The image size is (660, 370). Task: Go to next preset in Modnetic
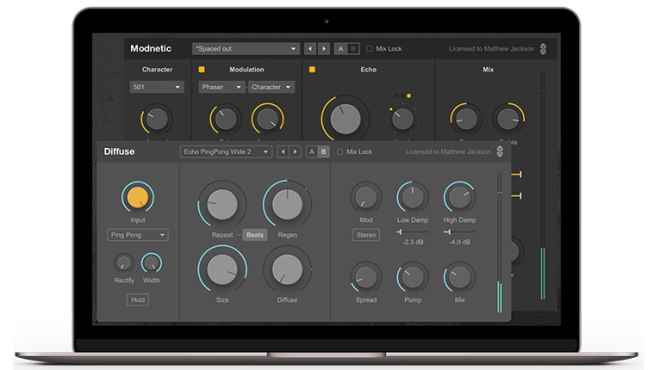(324, 49)
